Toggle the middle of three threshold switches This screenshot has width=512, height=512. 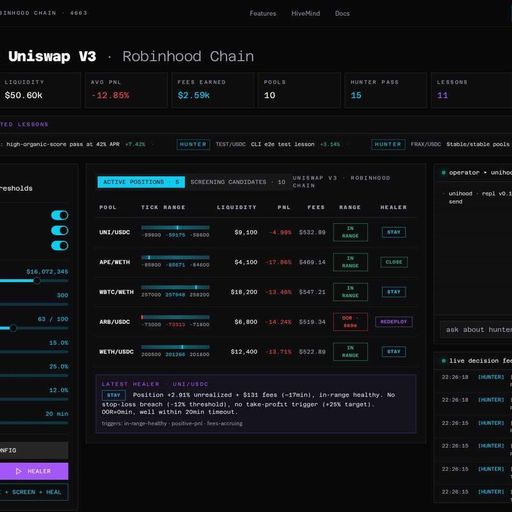pyautogui.click(x=60, y=231)
